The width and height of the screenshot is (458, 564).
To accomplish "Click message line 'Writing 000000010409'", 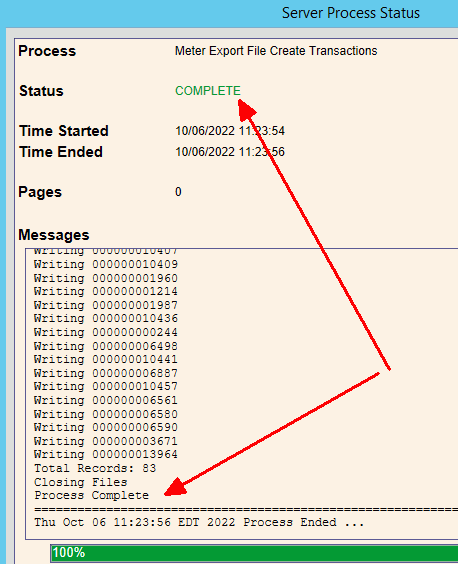I will (106, 264).
